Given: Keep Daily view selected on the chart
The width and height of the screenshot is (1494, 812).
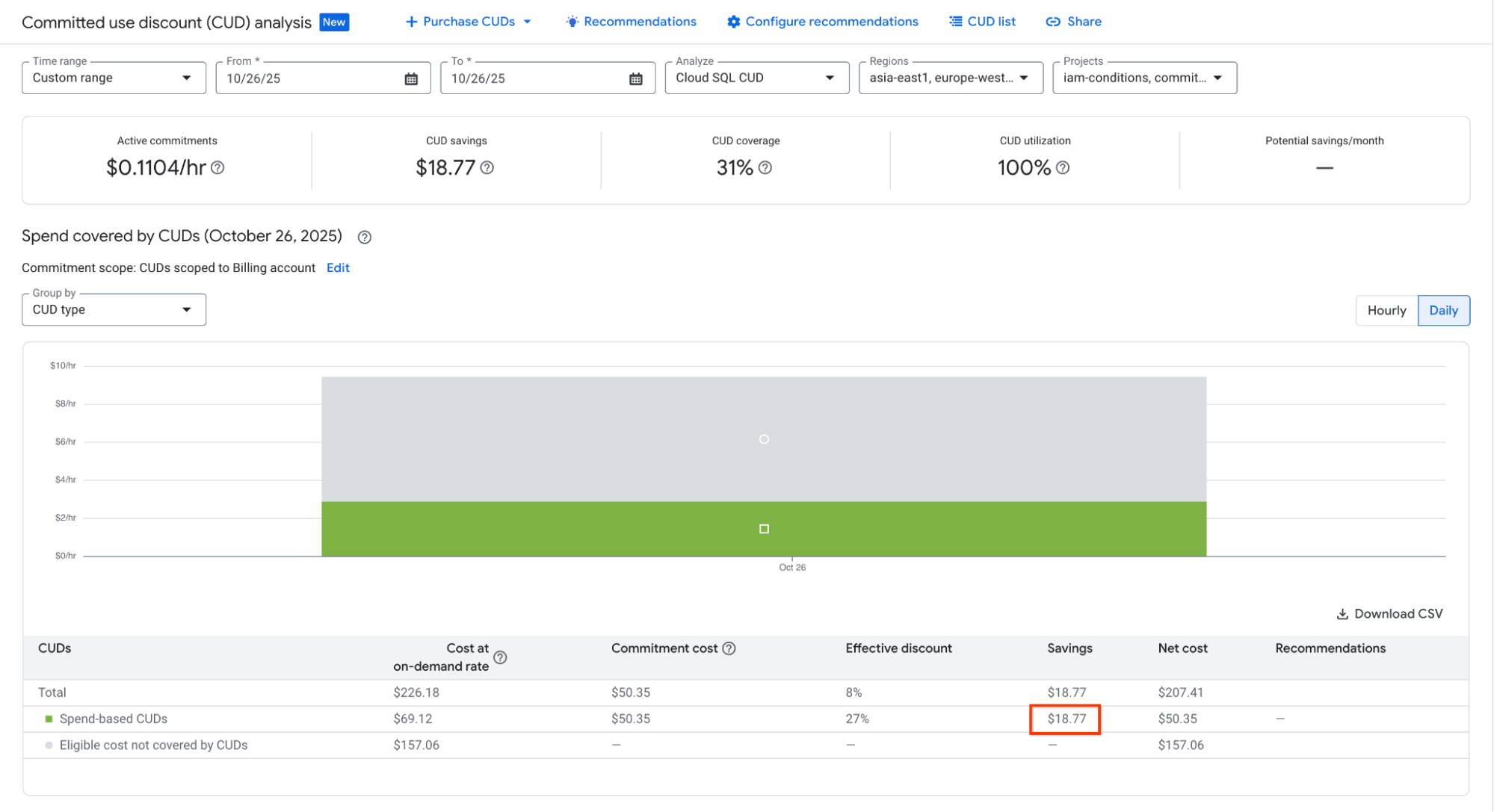Looking at the screenshot, I should [1442, 310].
